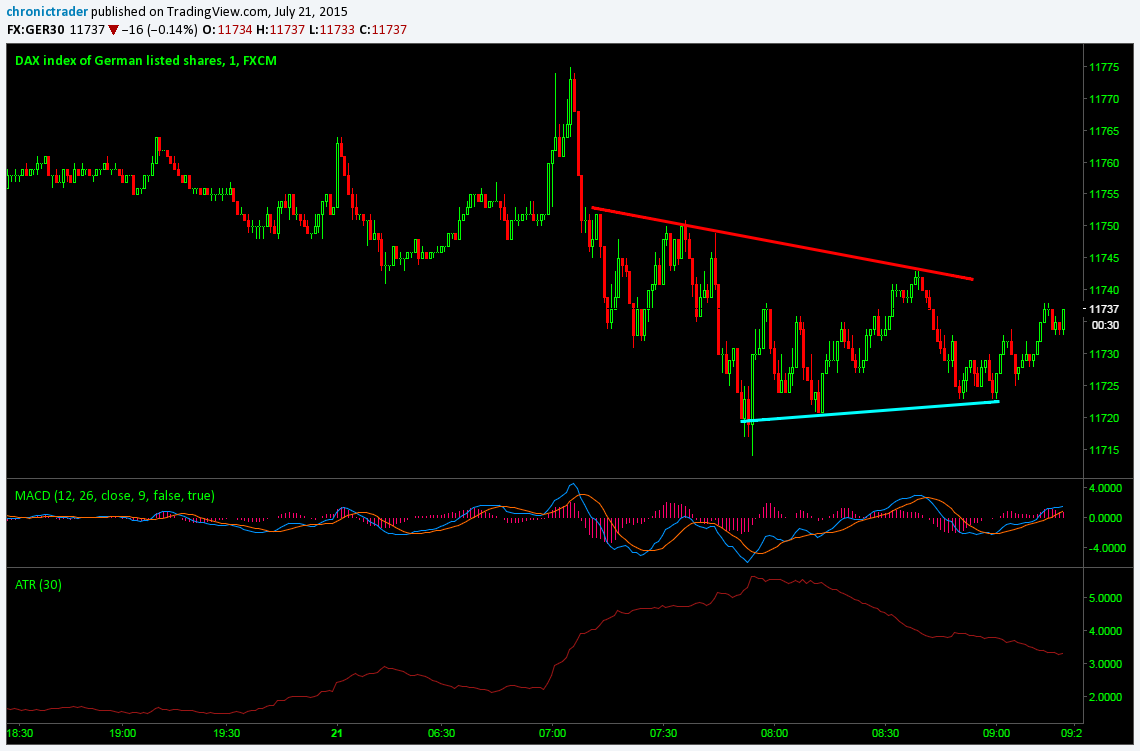Click the 07:00 time axis label
This screenshot has height=751, width=1140.
552,733
